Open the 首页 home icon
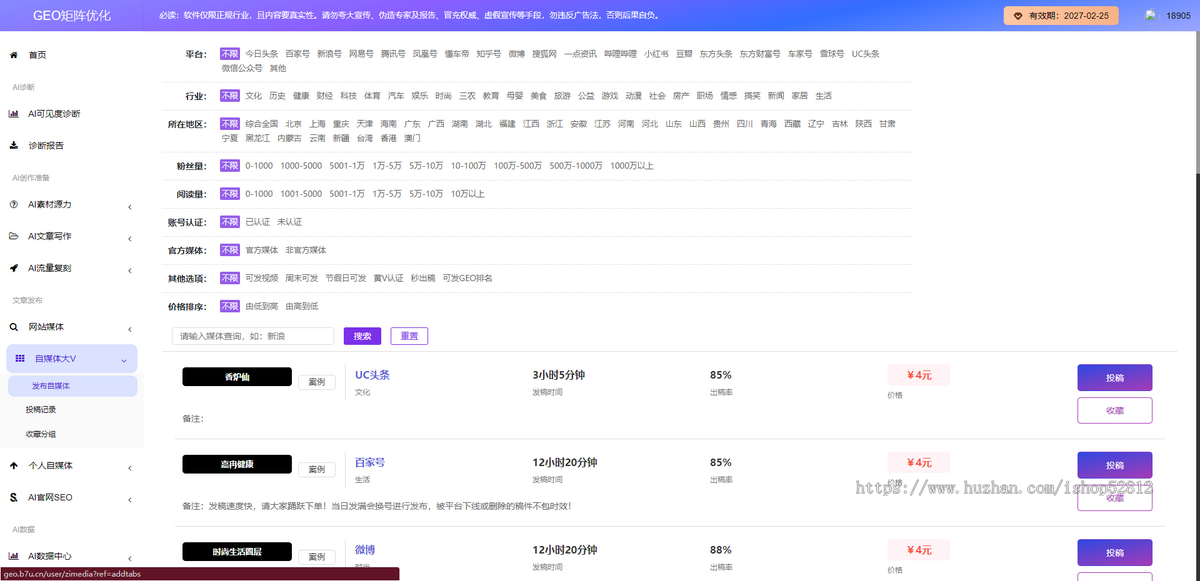Screen dimensions: 1200x581 coord(13,55)
